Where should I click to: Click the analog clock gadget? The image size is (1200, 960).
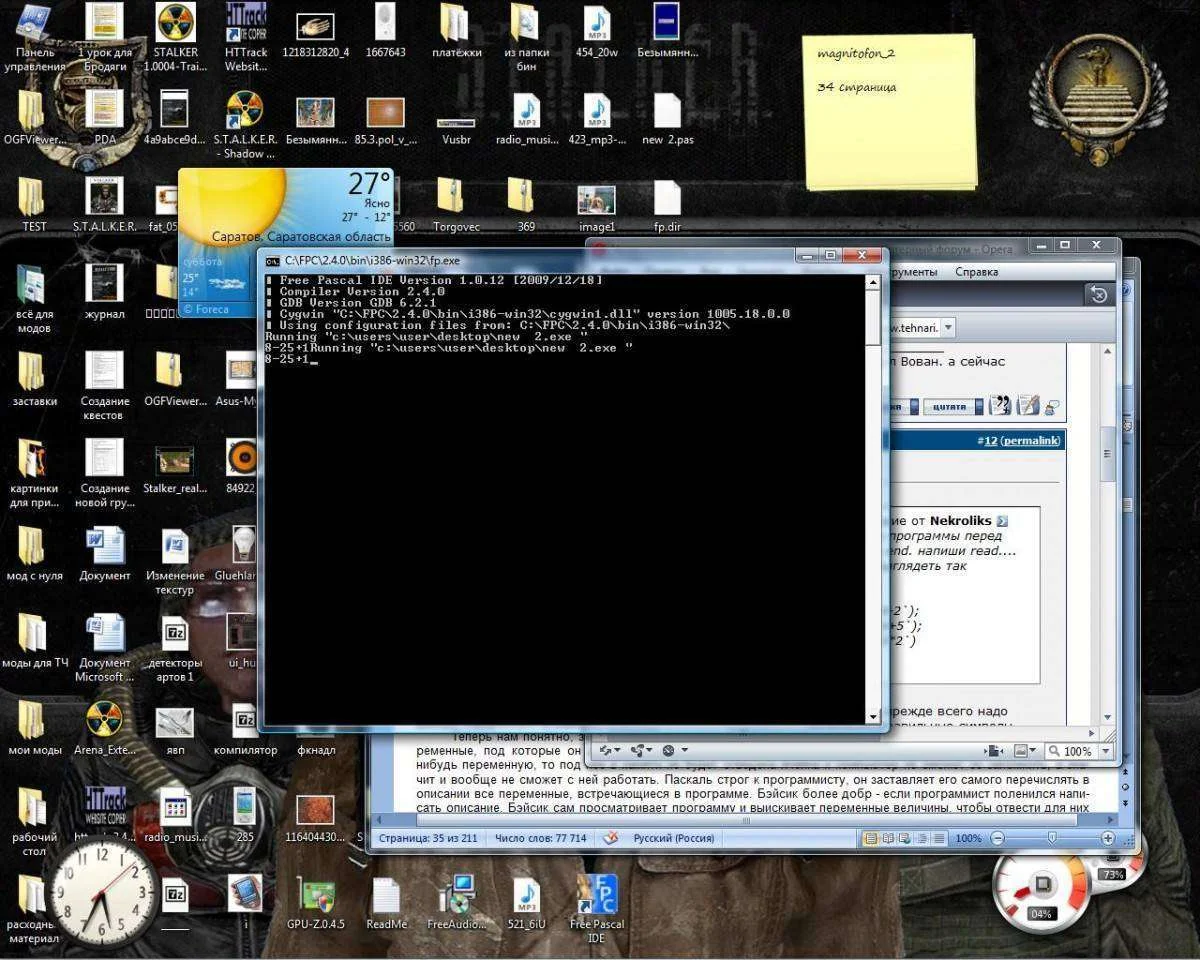tap(102, 893)
